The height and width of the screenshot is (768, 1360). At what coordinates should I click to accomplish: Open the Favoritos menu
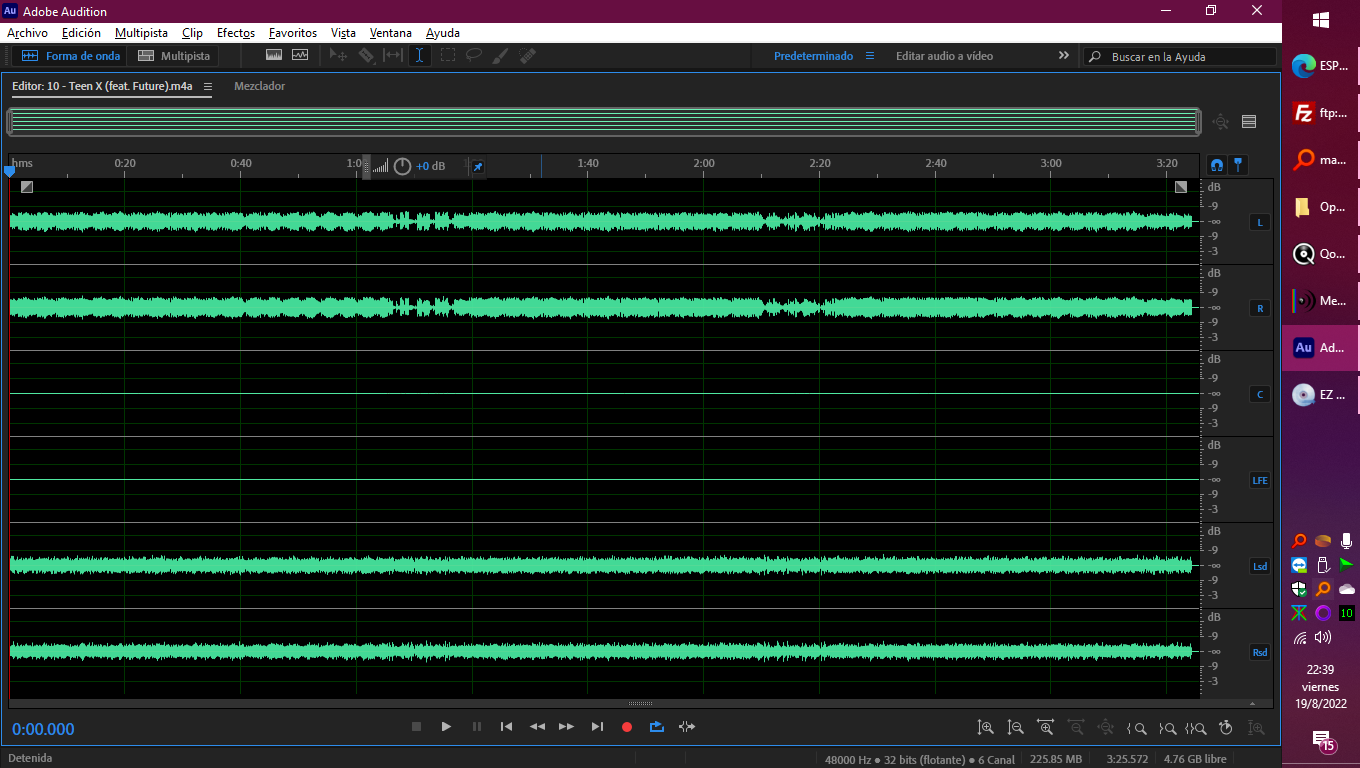click(293, 33)
